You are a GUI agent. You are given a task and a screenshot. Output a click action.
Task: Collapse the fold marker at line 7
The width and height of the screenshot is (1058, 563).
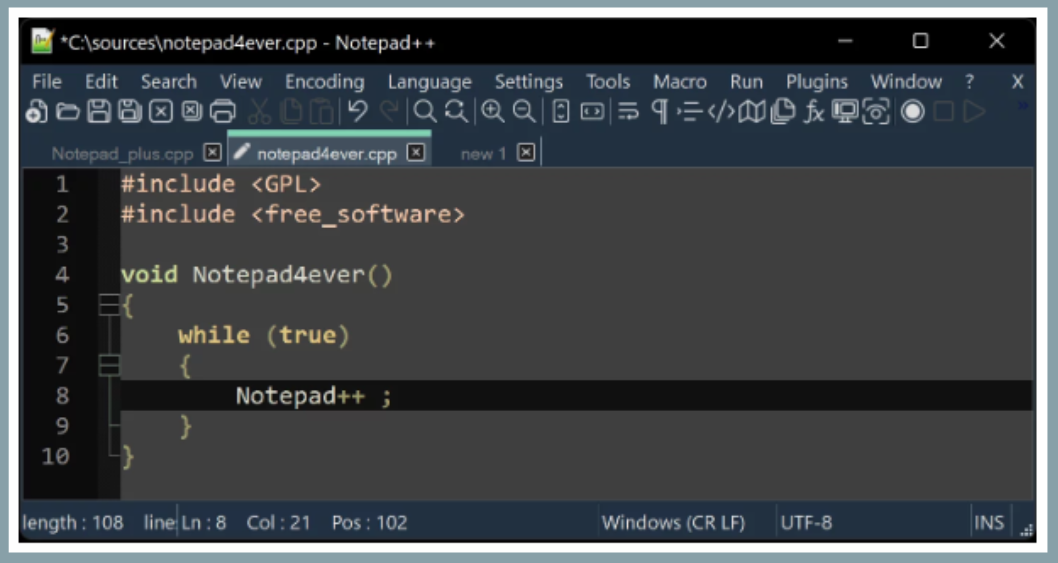coord(109,365)
